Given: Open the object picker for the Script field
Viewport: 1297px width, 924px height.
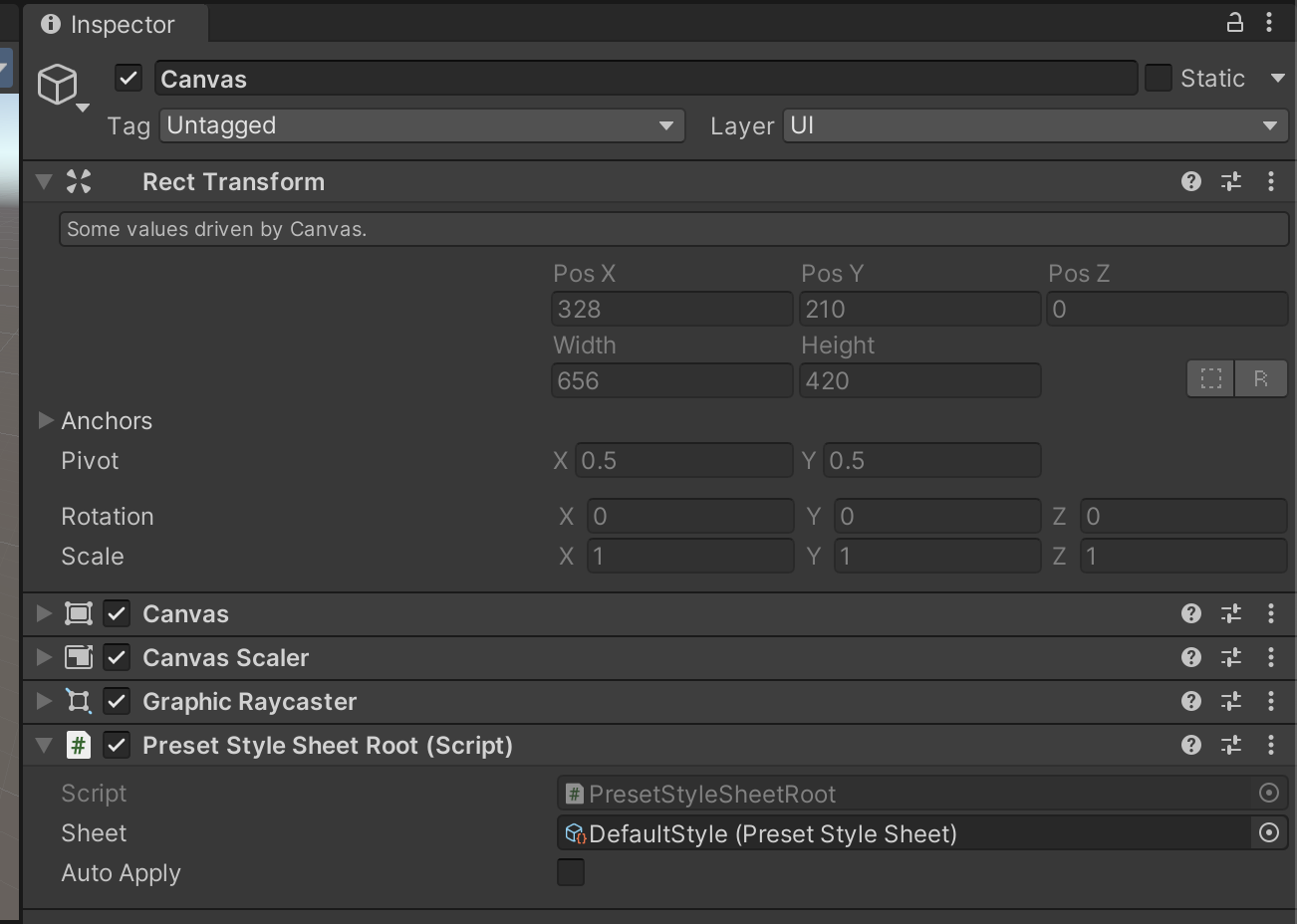Looking at the screenshot, I should [1268, 793].
